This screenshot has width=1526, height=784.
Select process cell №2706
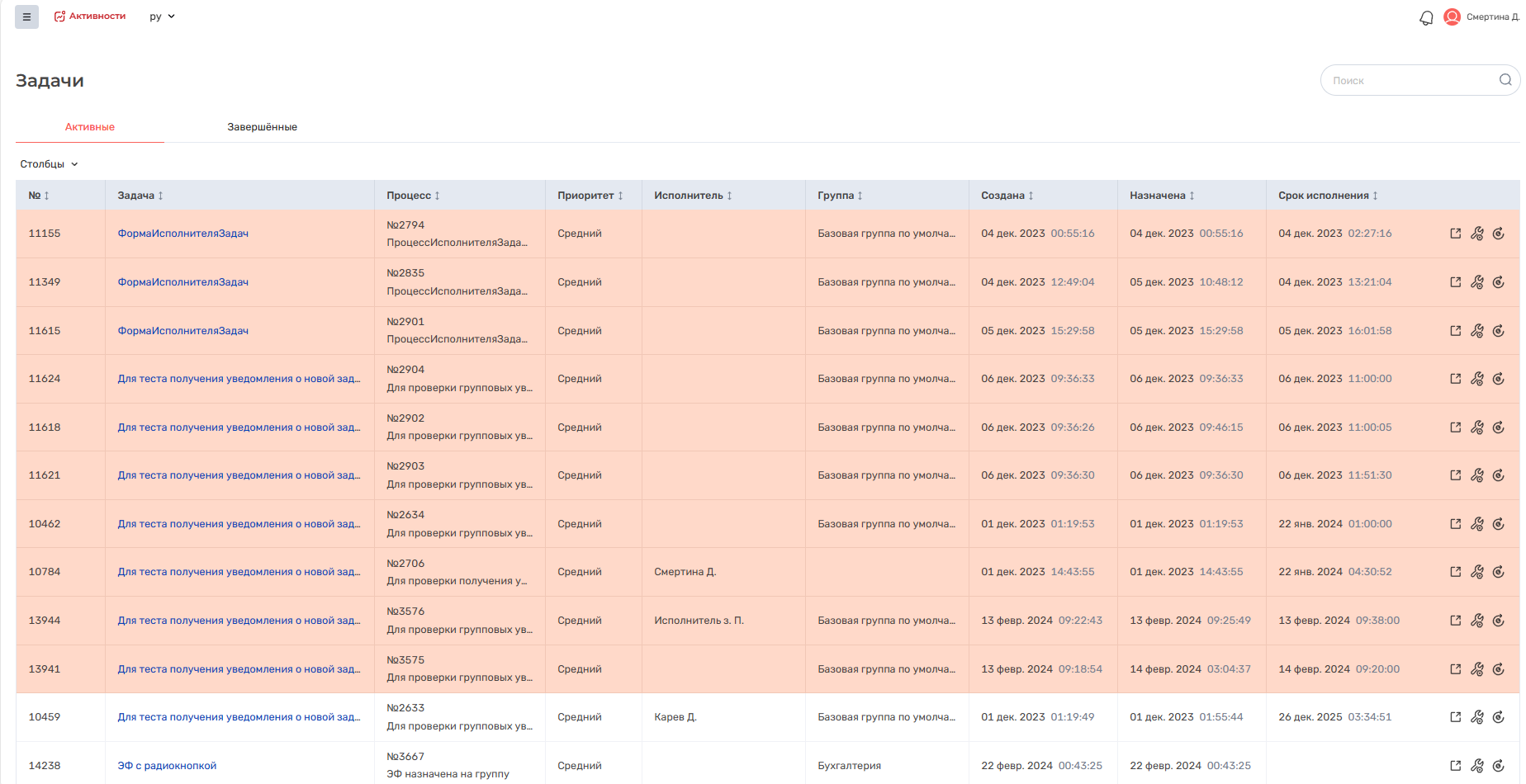click(460, 572)
